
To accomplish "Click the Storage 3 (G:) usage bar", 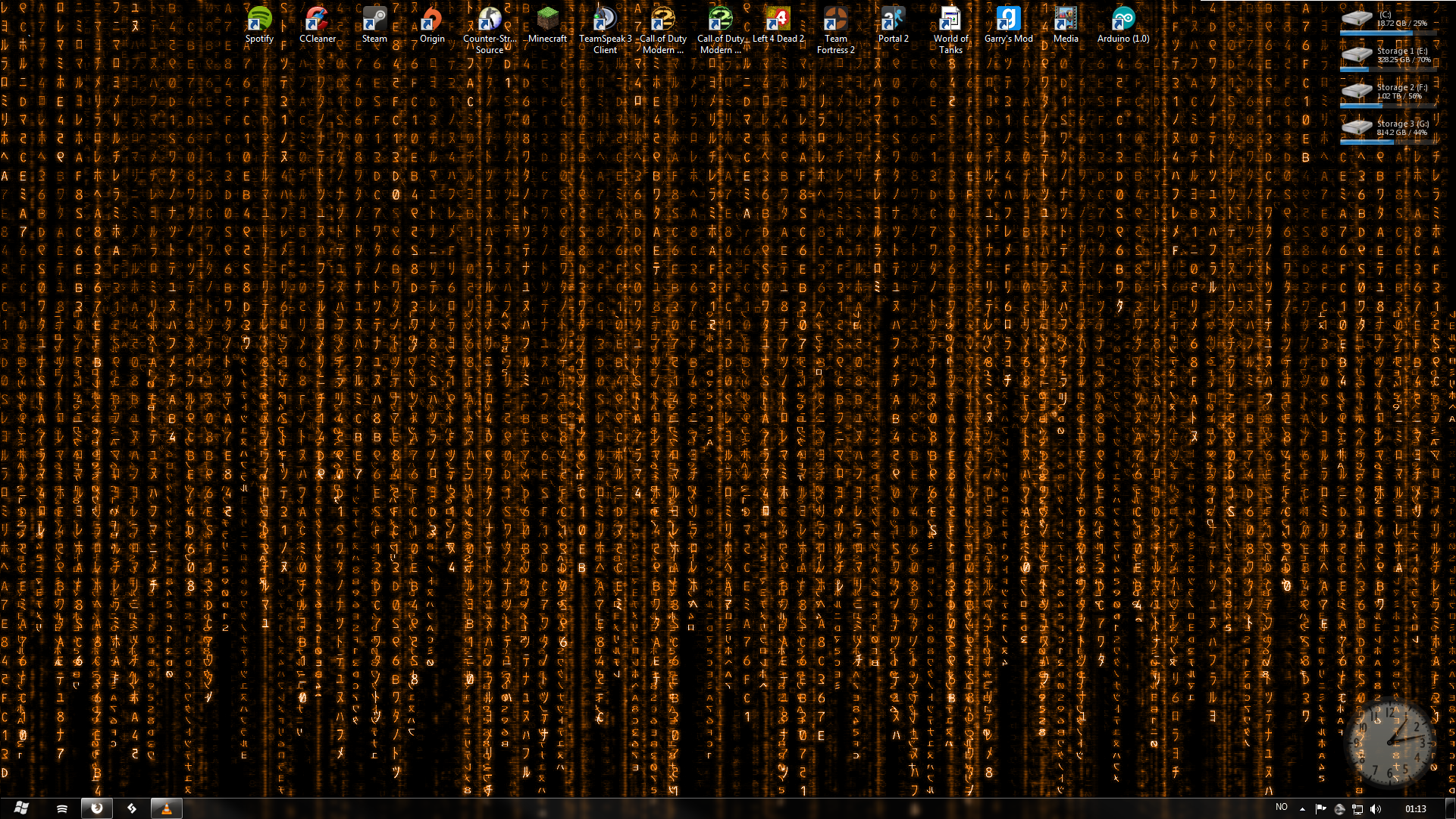I will point(1388,142).
